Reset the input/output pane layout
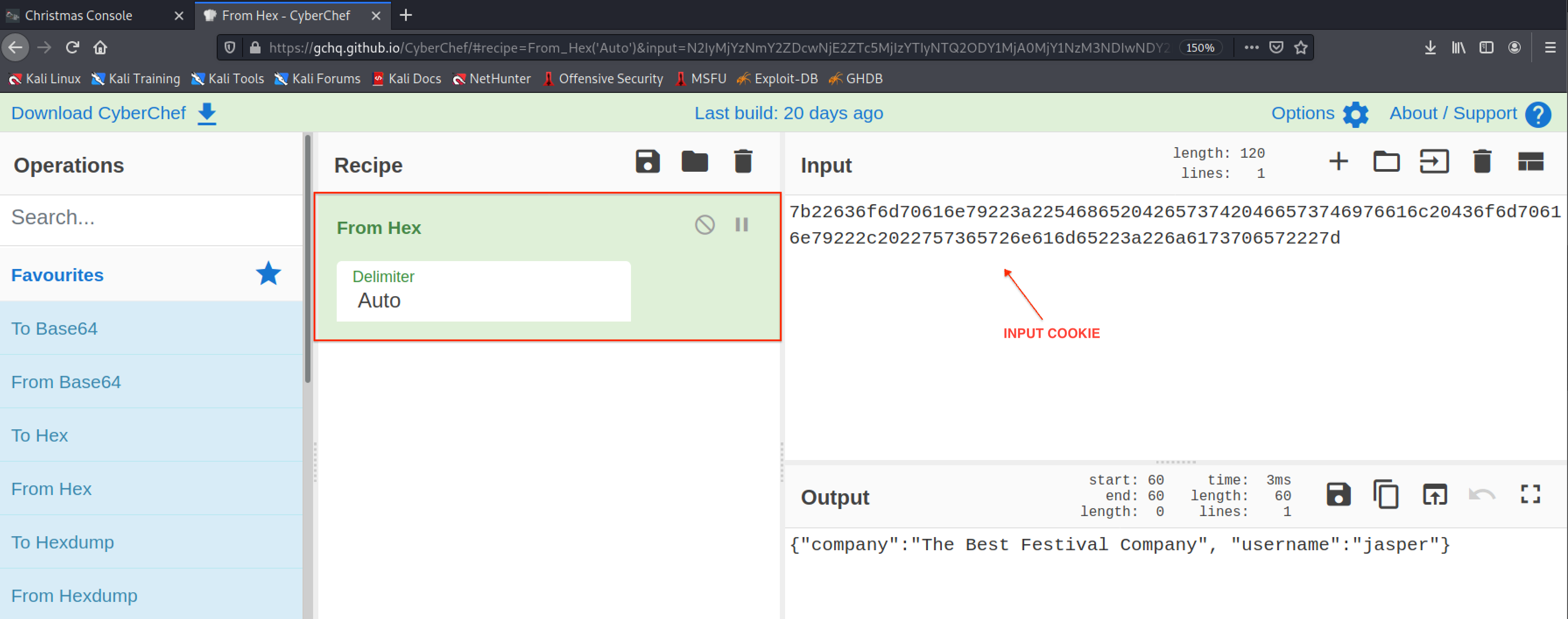Image resolution: width=1568 pixels, height=619 pixels. pos(1529,162)
